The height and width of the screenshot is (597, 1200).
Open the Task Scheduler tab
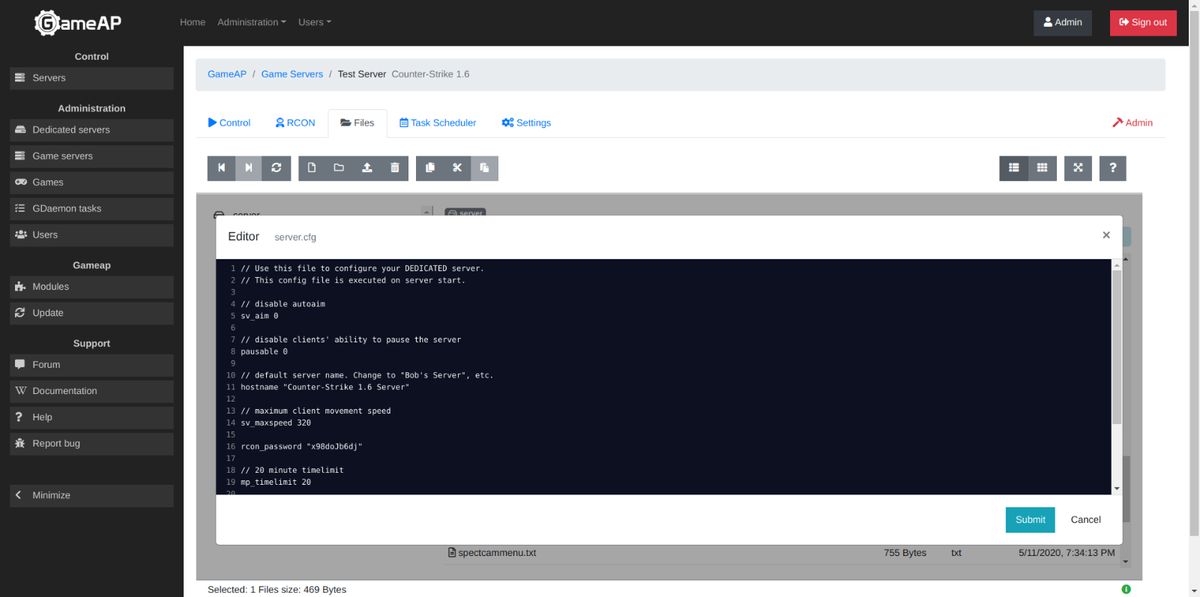437,123
